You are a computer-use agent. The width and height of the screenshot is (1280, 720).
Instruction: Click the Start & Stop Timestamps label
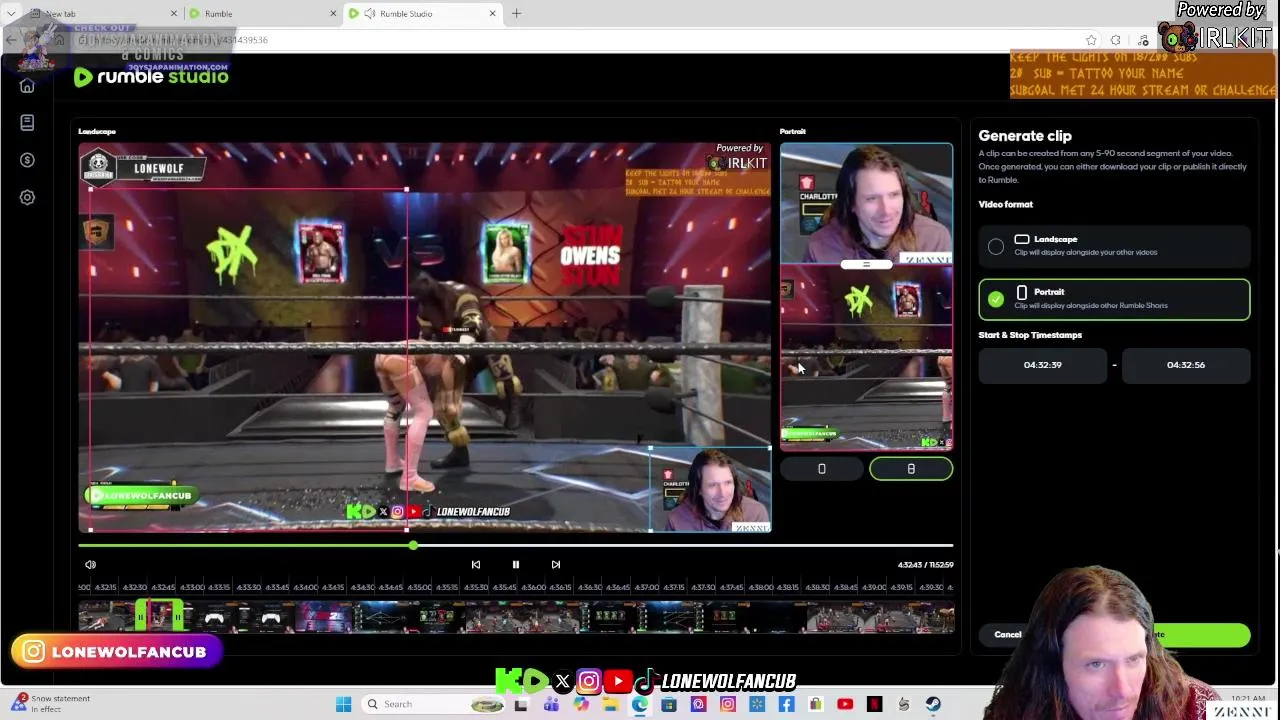(x=1030, y=335)
